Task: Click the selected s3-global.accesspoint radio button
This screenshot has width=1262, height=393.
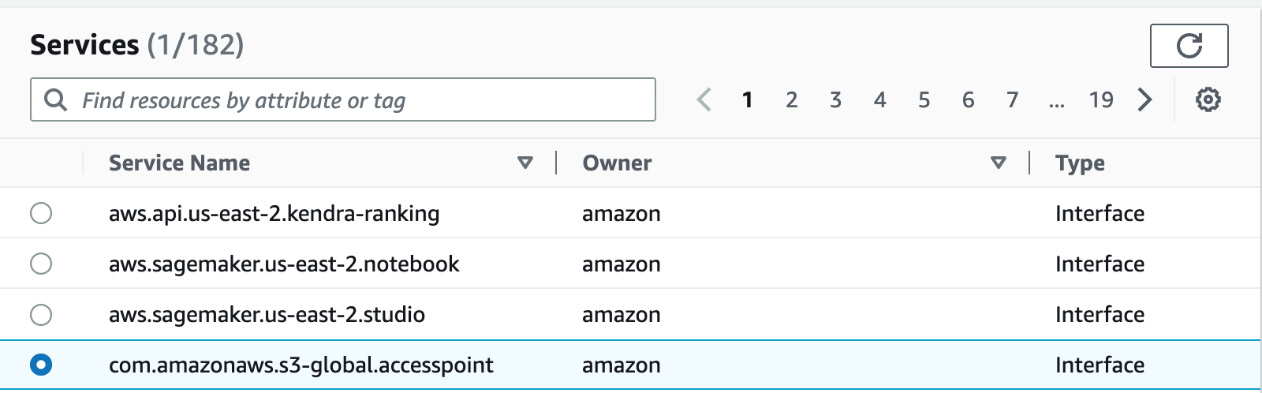Action: click(41, 366)
